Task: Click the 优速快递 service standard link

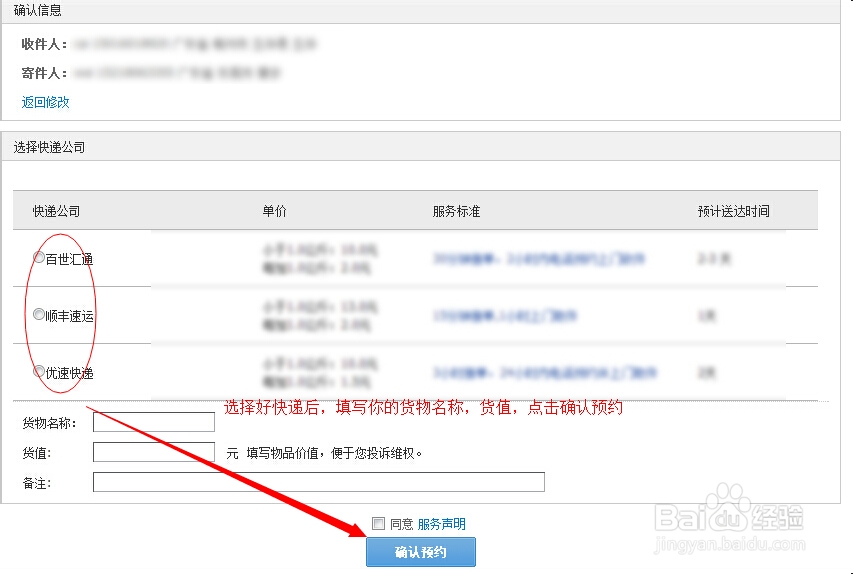Action: [x=545, y=373]
